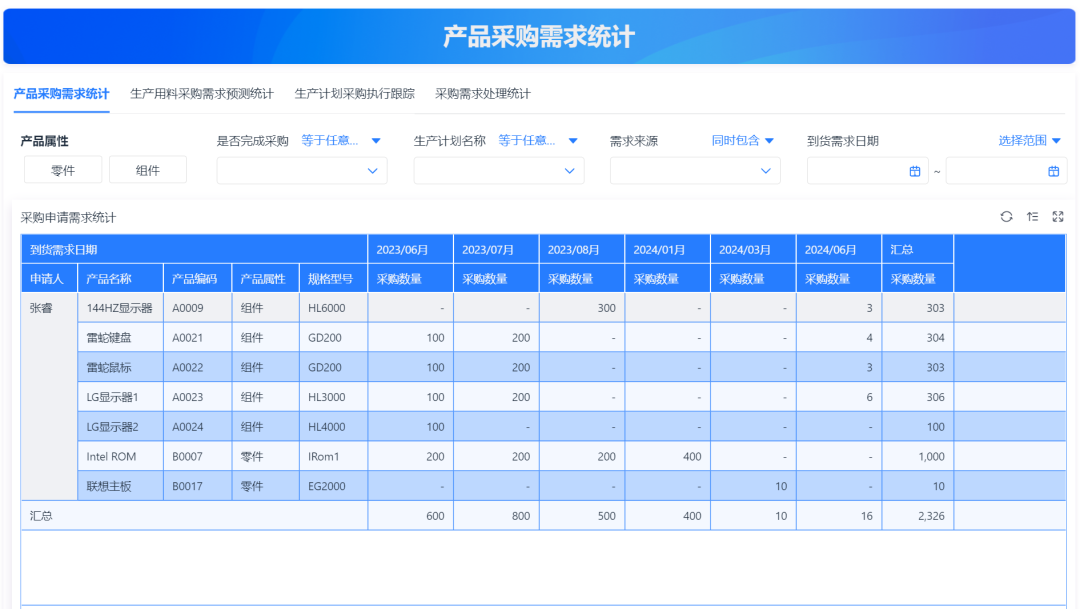Toggle the 零件 product attribute filter
This screenshot has width=1080, height=609.
point(63,171)
